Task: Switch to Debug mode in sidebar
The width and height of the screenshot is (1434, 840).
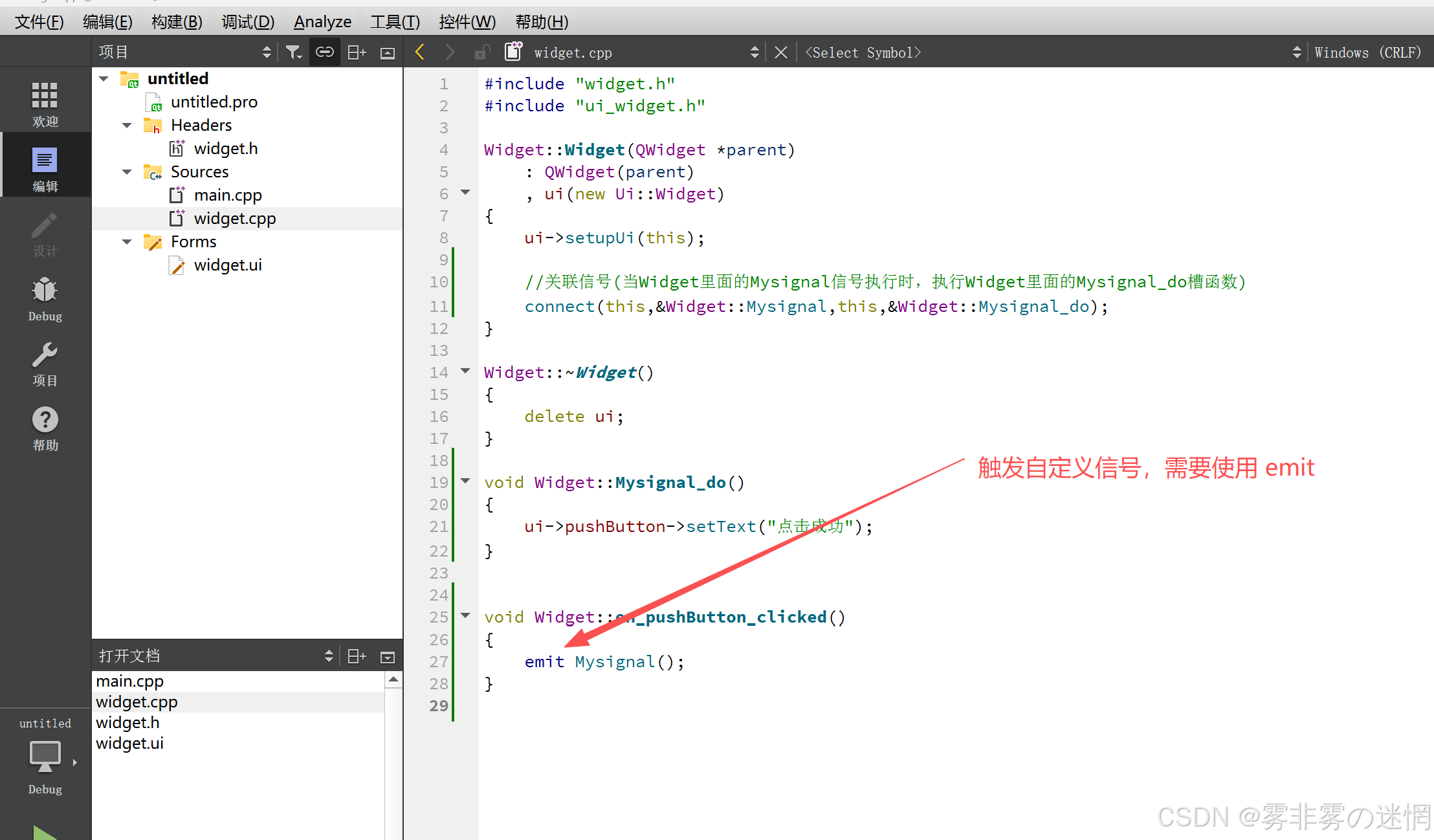Action: [x=45, y=298]
